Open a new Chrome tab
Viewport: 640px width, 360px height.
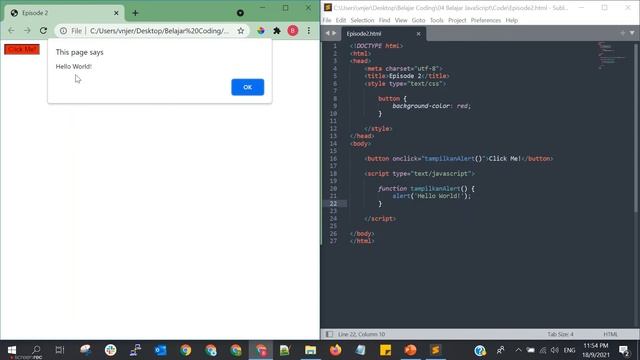click(135, 13)
